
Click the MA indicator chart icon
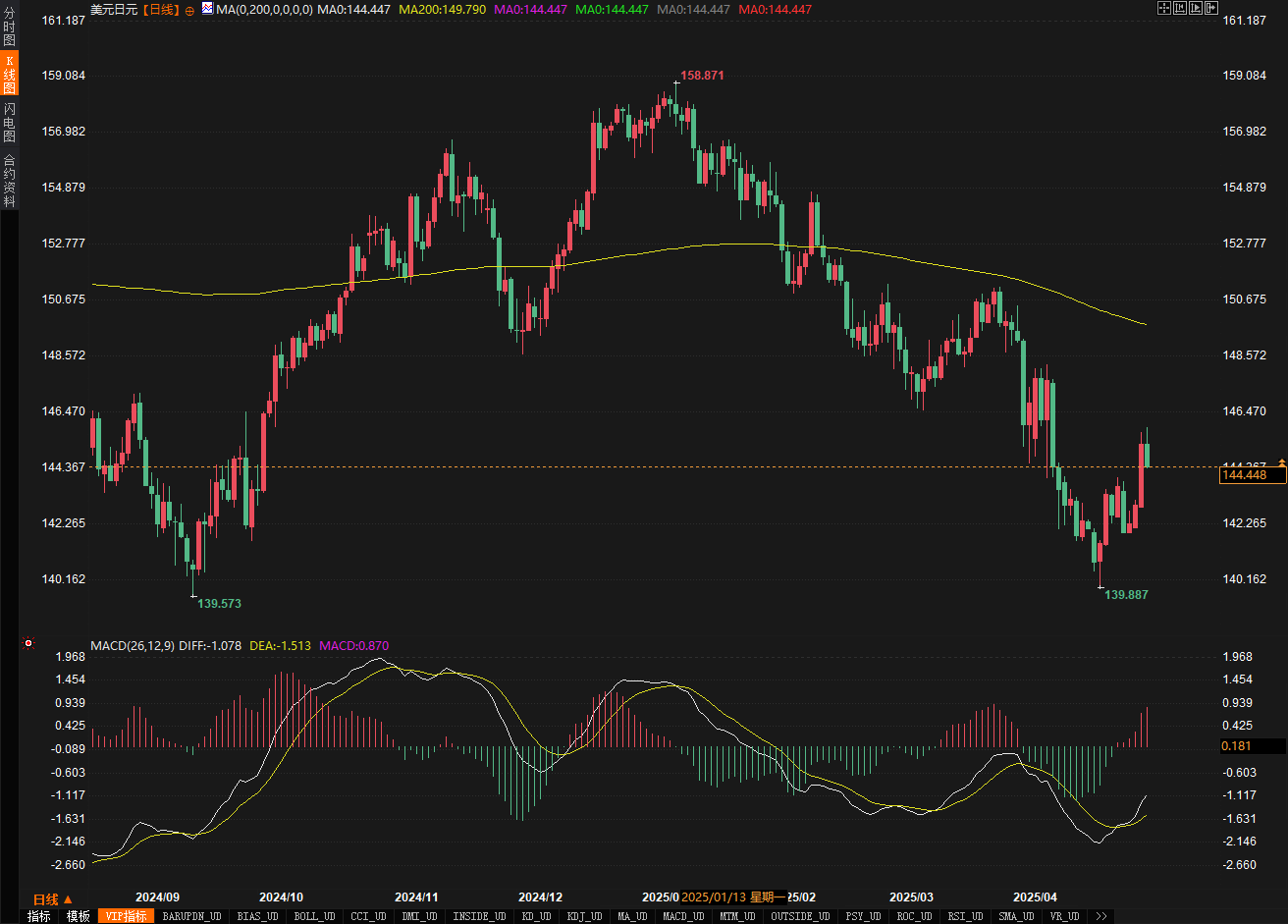tap(207, 8)
